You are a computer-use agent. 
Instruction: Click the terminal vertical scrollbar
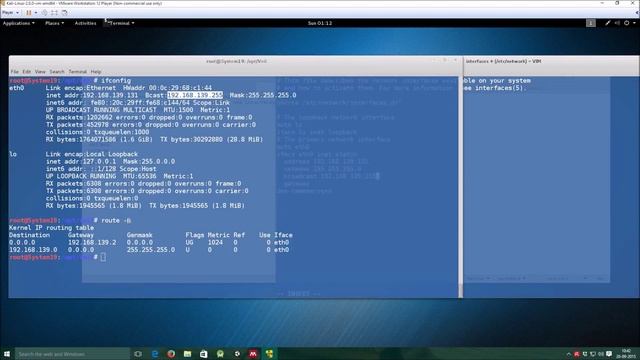(x=460, y=187)
